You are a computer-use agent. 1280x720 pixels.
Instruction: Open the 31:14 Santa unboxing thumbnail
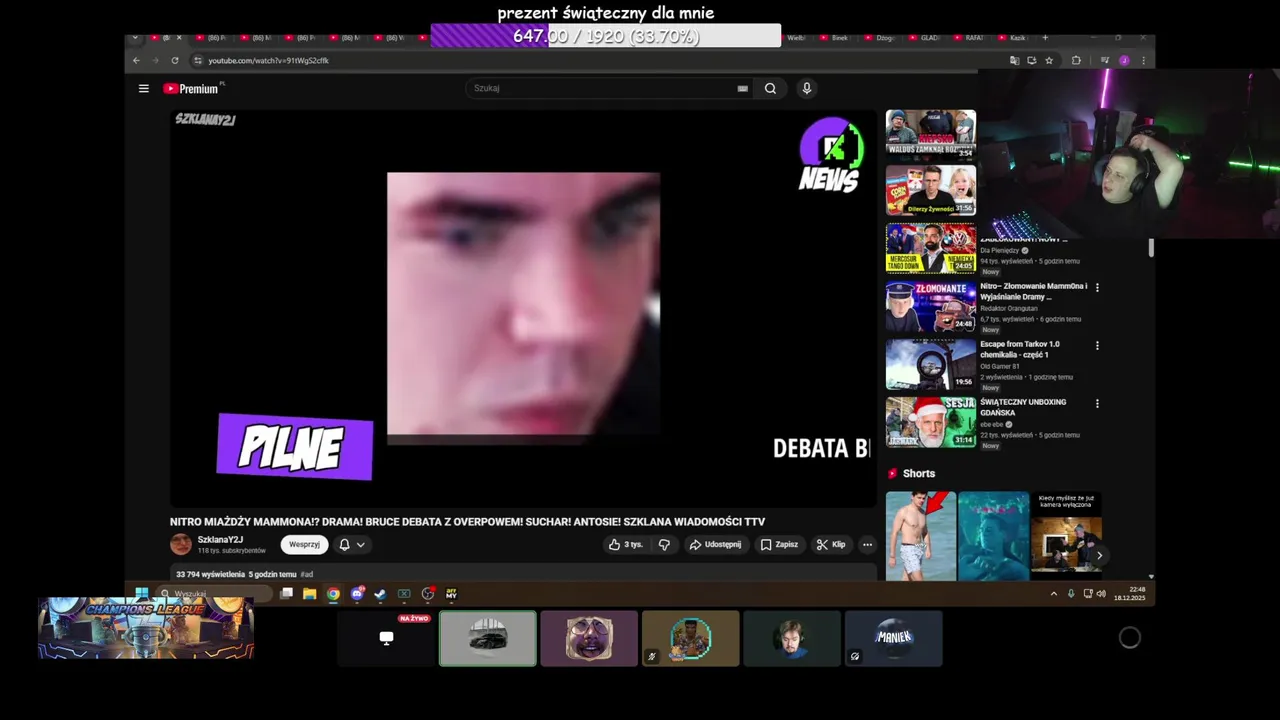(x=930, y=422)
